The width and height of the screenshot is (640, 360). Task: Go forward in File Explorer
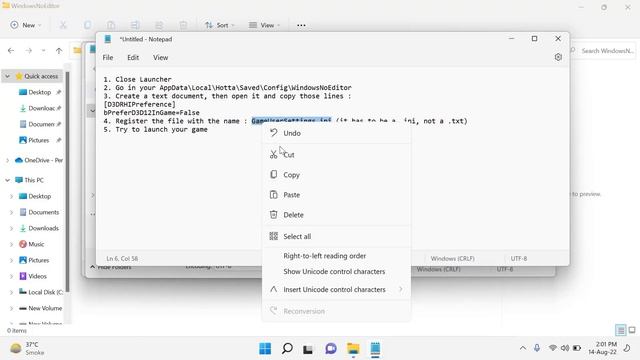[29, 51]
